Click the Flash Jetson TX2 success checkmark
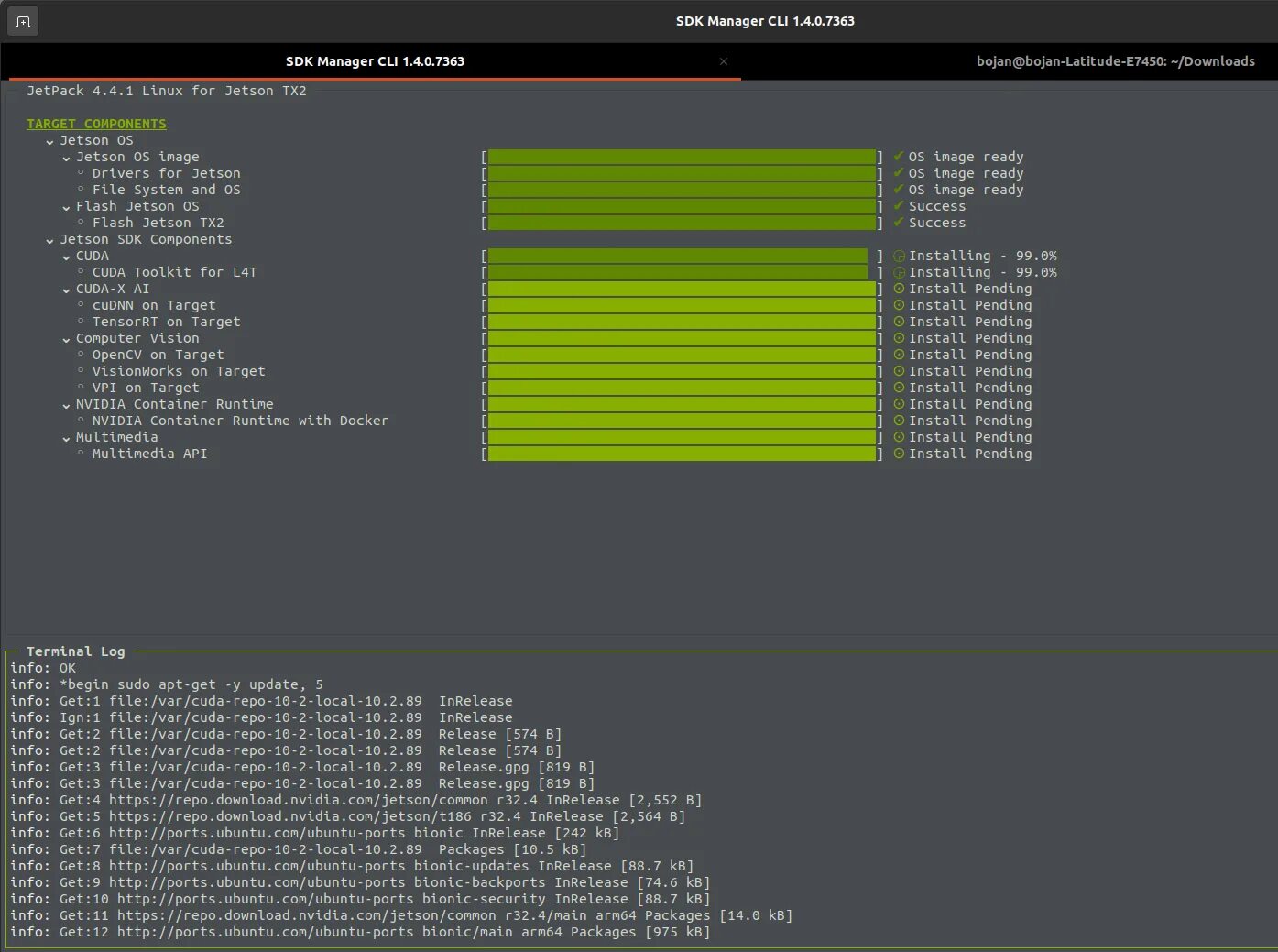 (x=899, y=223)
